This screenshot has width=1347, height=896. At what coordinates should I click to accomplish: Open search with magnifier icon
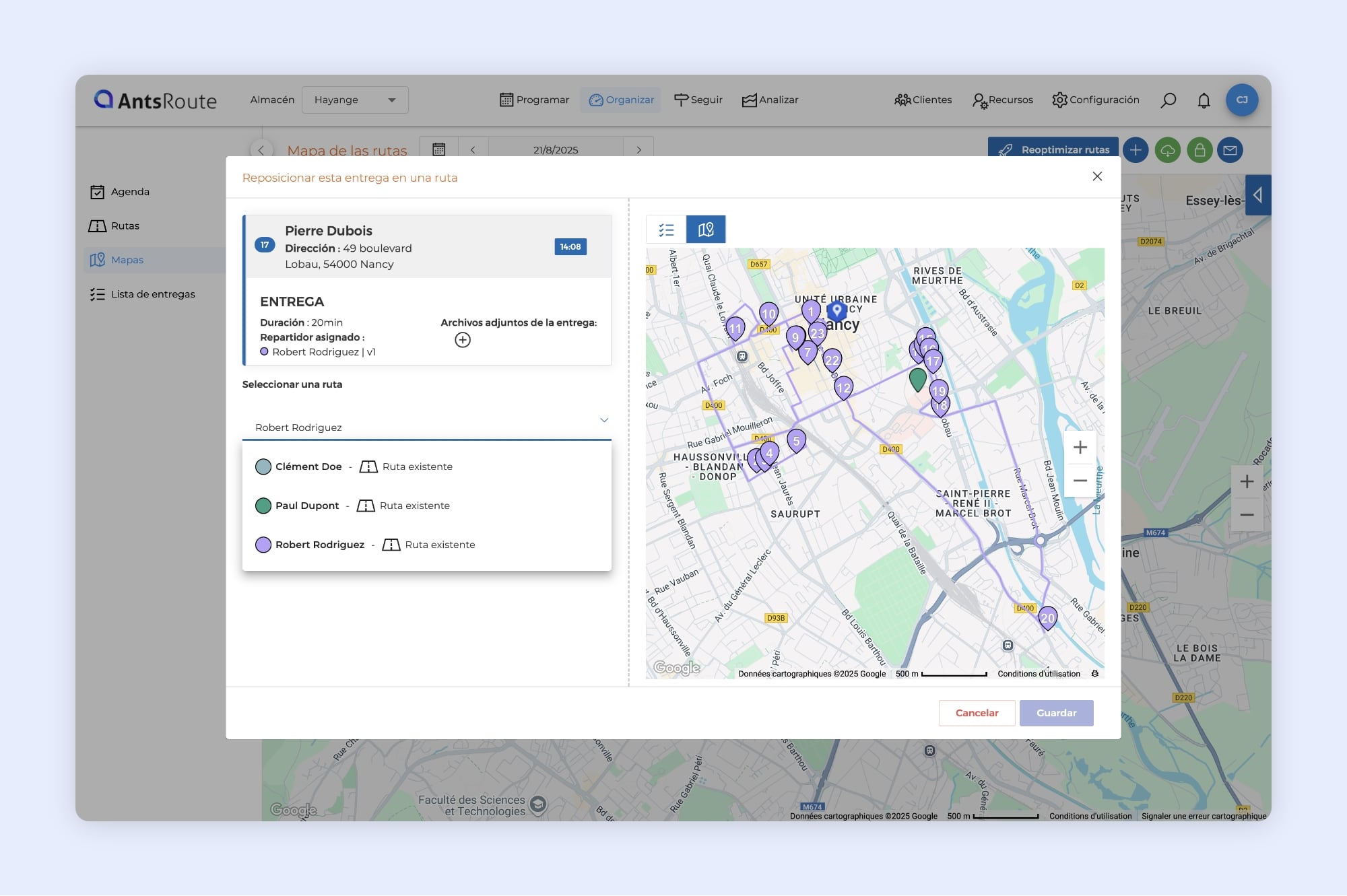click(1169, 100)
